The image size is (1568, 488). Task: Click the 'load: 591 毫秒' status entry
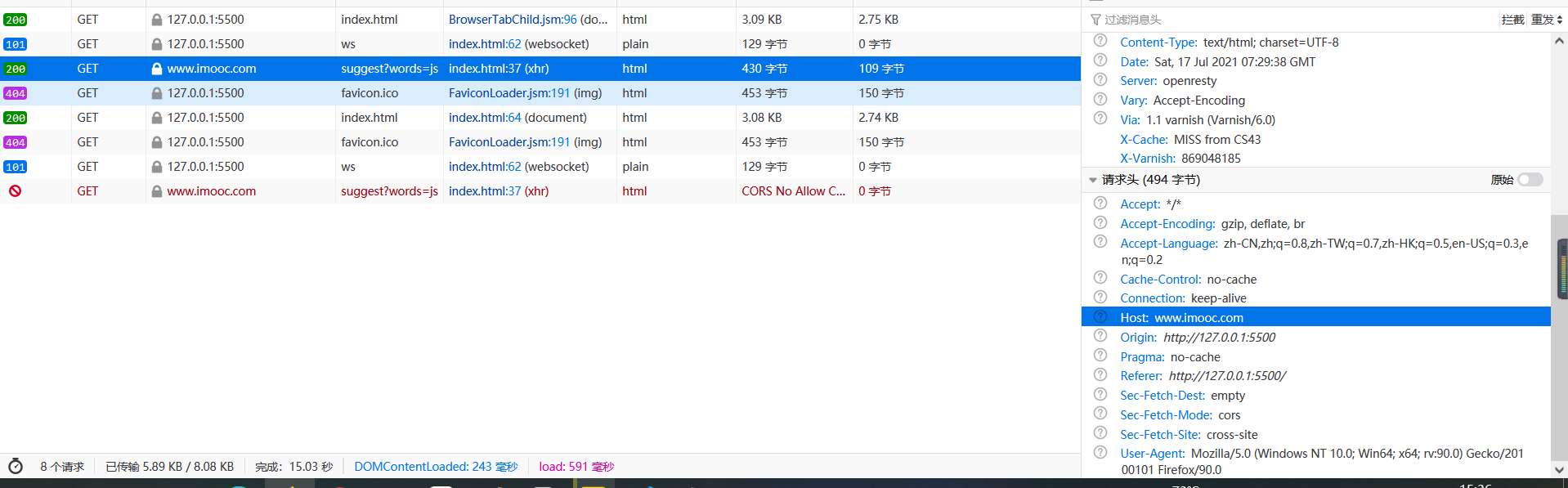576,467
